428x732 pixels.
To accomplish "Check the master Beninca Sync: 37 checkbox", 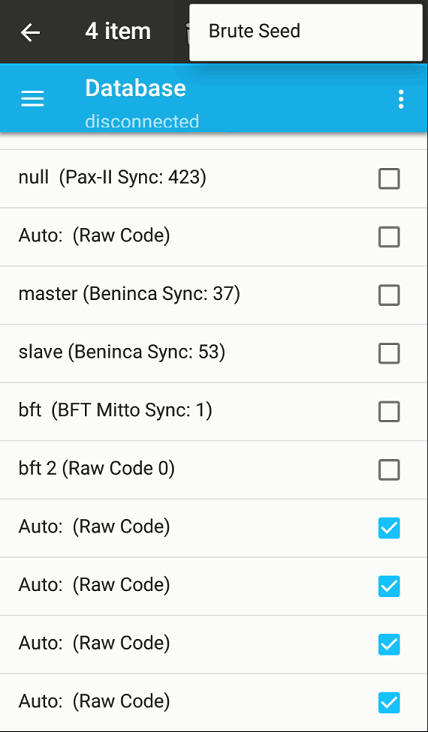I will click(x=389, y=295).
